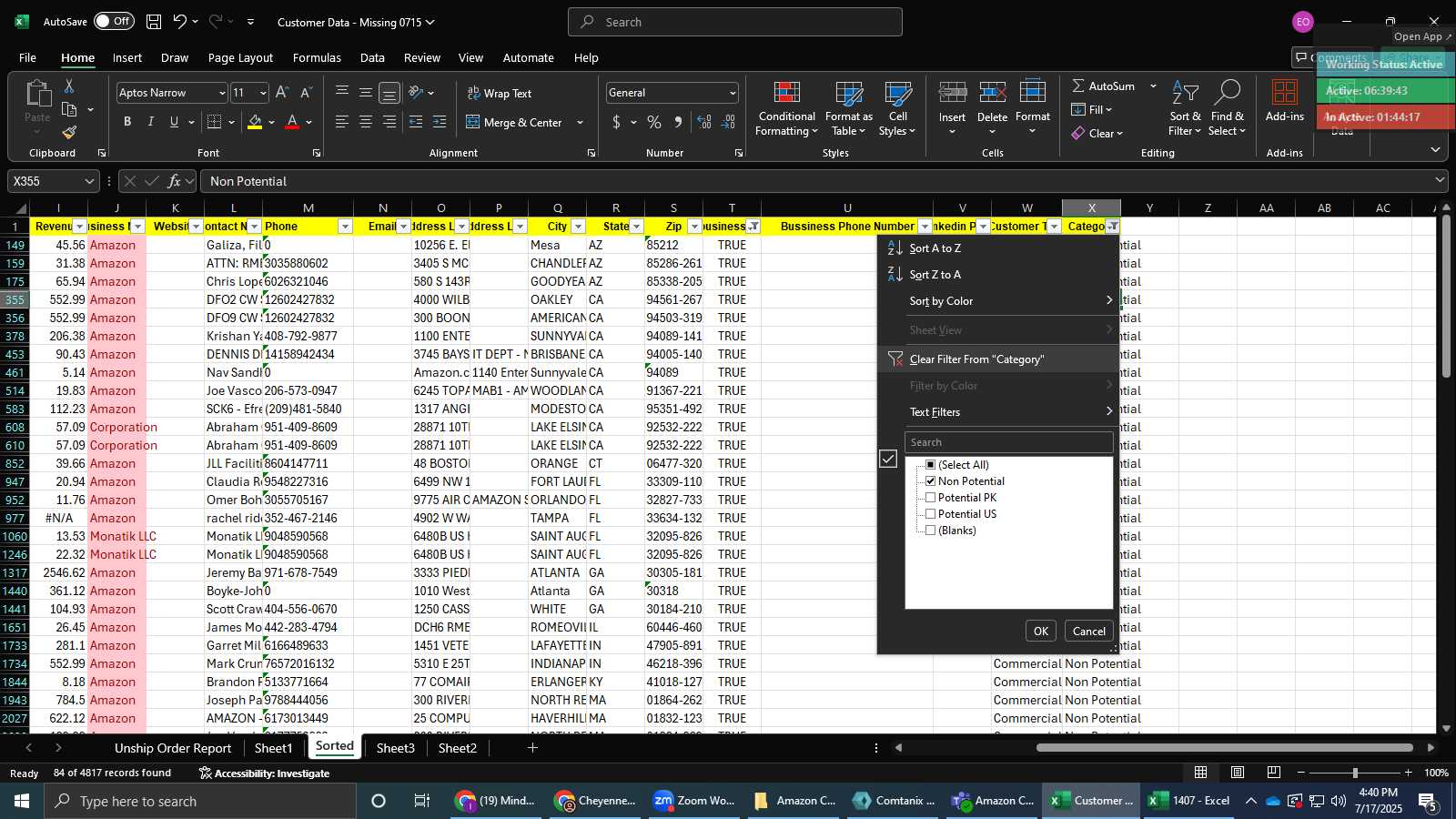Toggle the (Select All) checkbox
Image resolution: width=1456 pixels, height=819 pixels.
pyautogui.click(x=930, y=465)
